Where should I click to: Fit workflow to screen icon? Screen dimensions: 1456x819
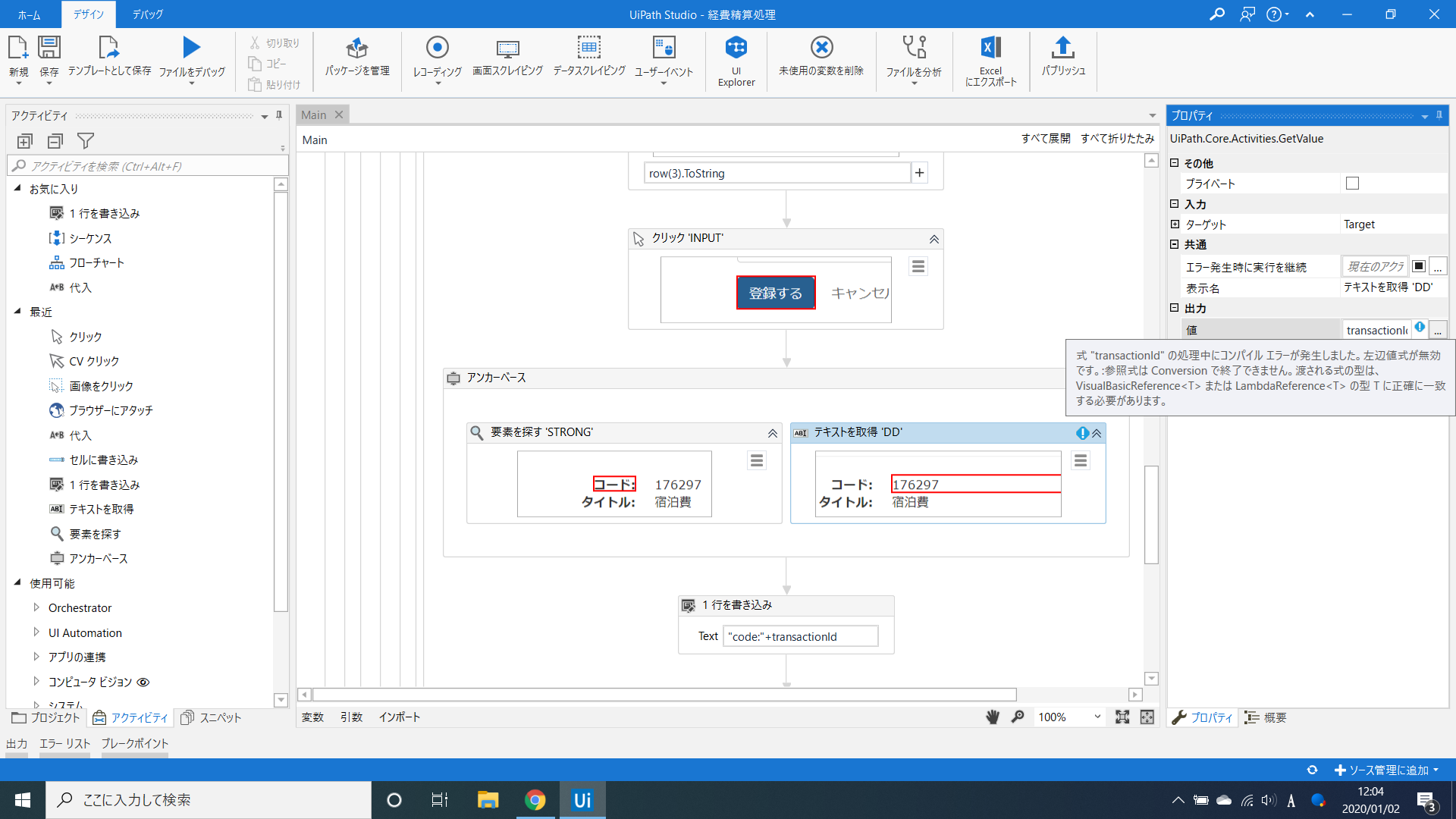[1122, 717]
